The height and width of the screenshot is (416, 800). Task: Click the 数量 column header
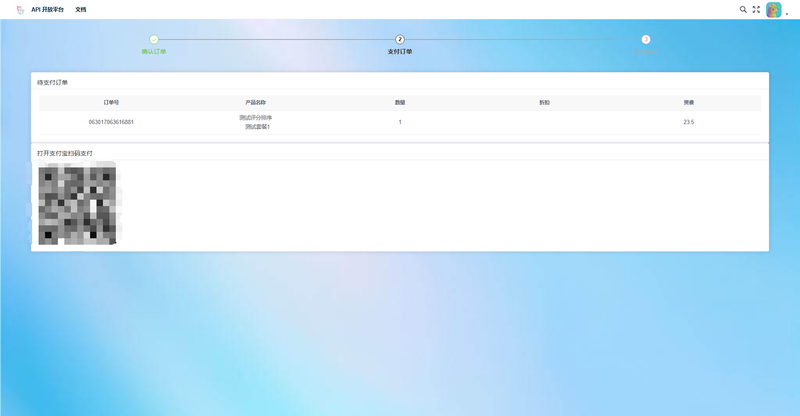tap(400, 103)
